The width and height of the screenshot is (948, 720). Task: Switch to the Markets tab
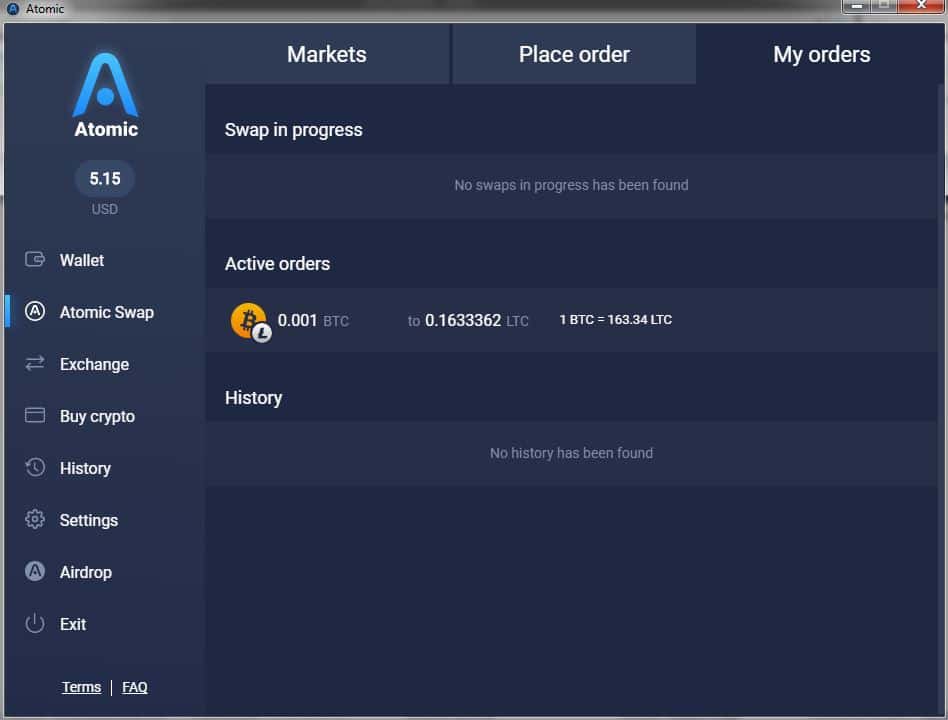[x=327, y=54]
